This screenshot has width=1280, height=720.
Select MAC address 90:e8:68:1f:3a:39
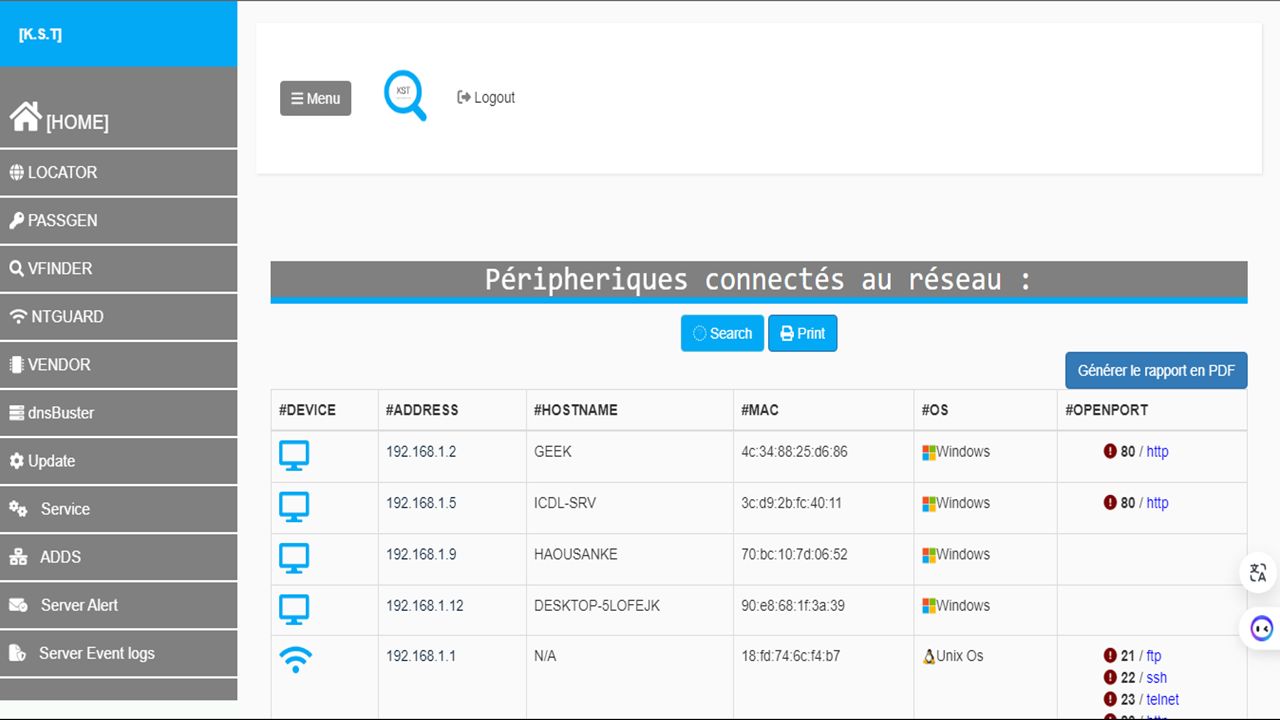click(x=793, y=605)
